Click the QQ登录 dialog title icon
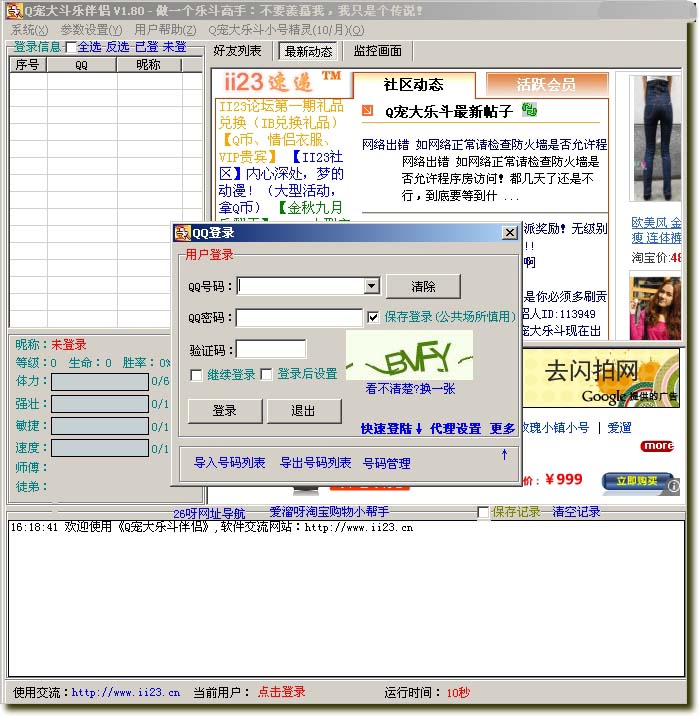 (182, 233)
